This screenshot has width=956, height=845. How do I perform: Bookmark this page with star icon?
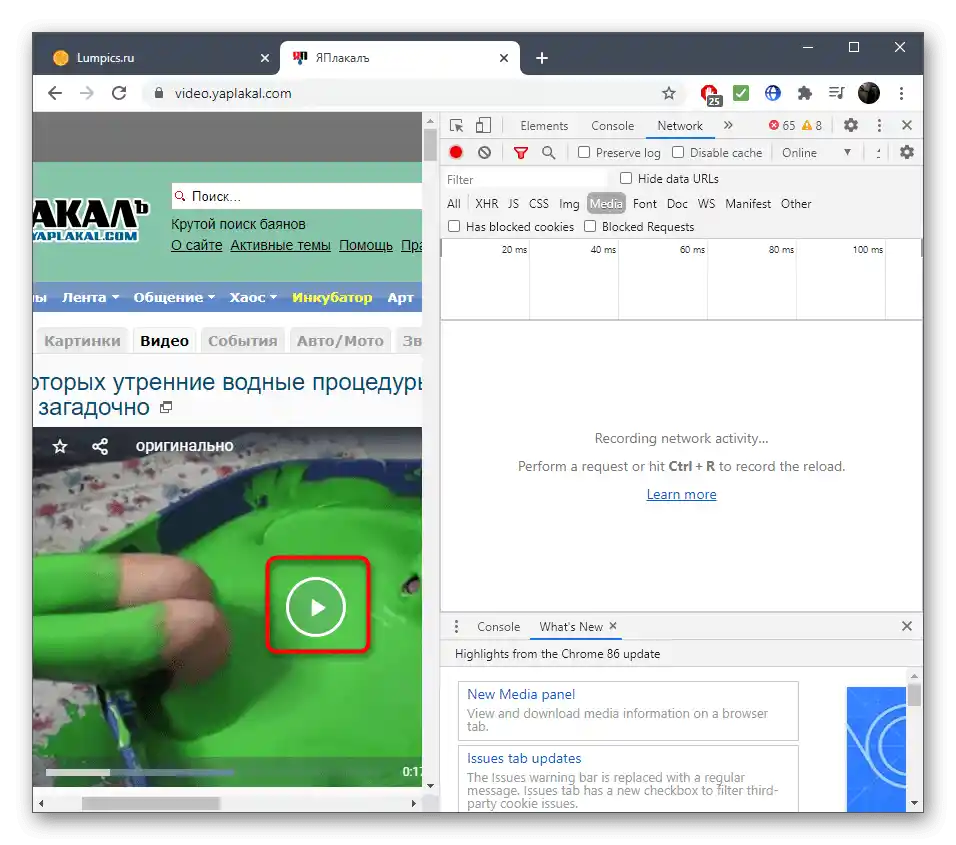point(669,93)
